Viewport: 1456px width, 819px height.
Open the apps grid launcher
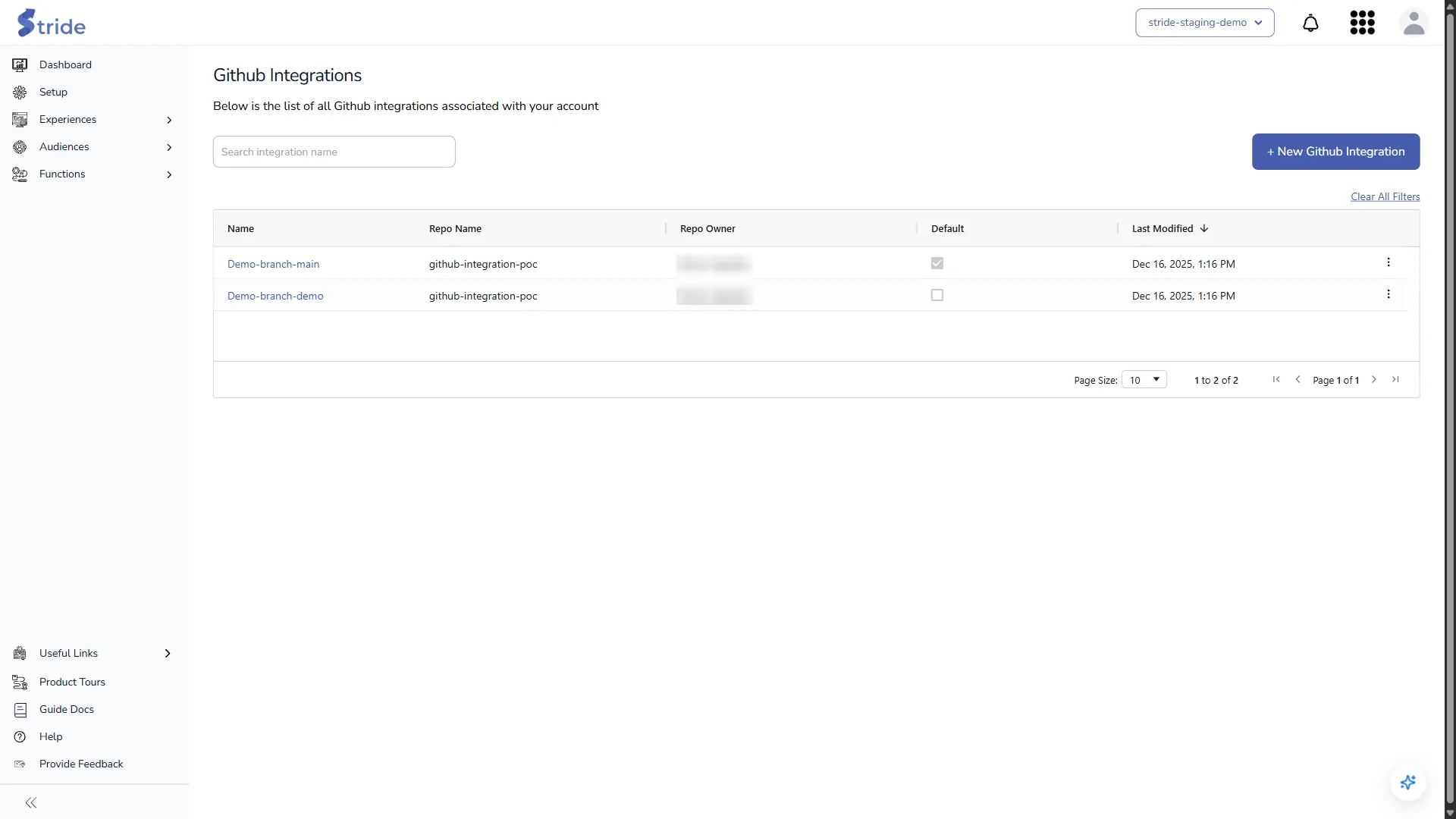[1363, 23]
